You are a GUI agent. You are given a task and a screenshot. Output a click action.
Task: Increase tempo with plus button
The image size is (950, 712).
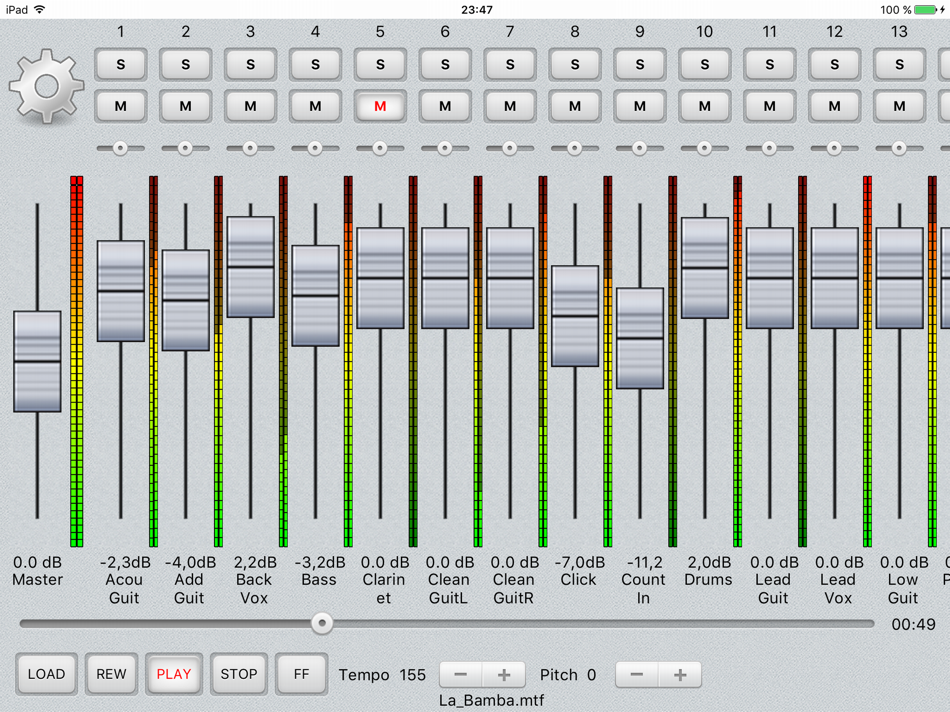(503, 674)
